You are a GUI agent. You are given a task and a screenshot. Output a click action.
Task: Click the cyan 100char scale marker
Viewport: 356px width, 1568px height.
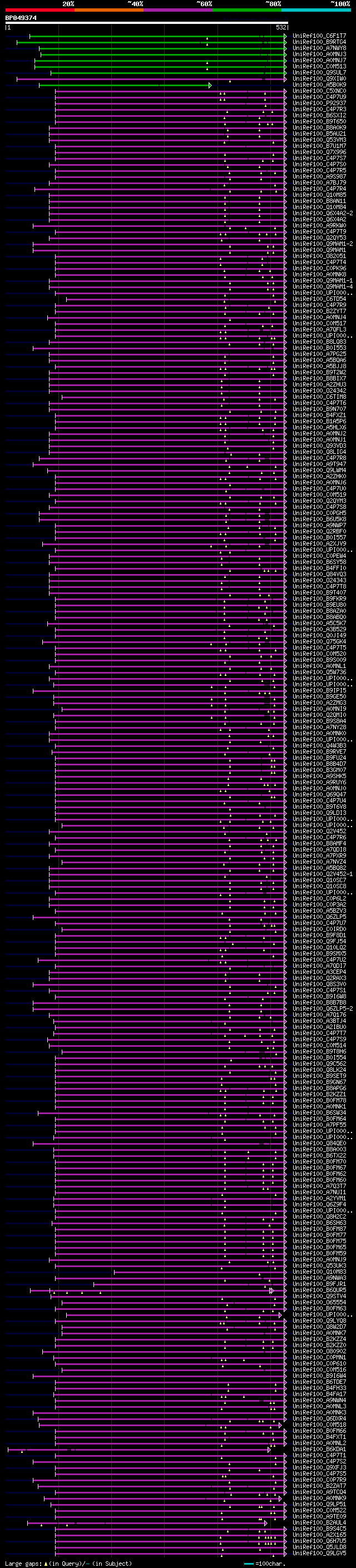248,1564
